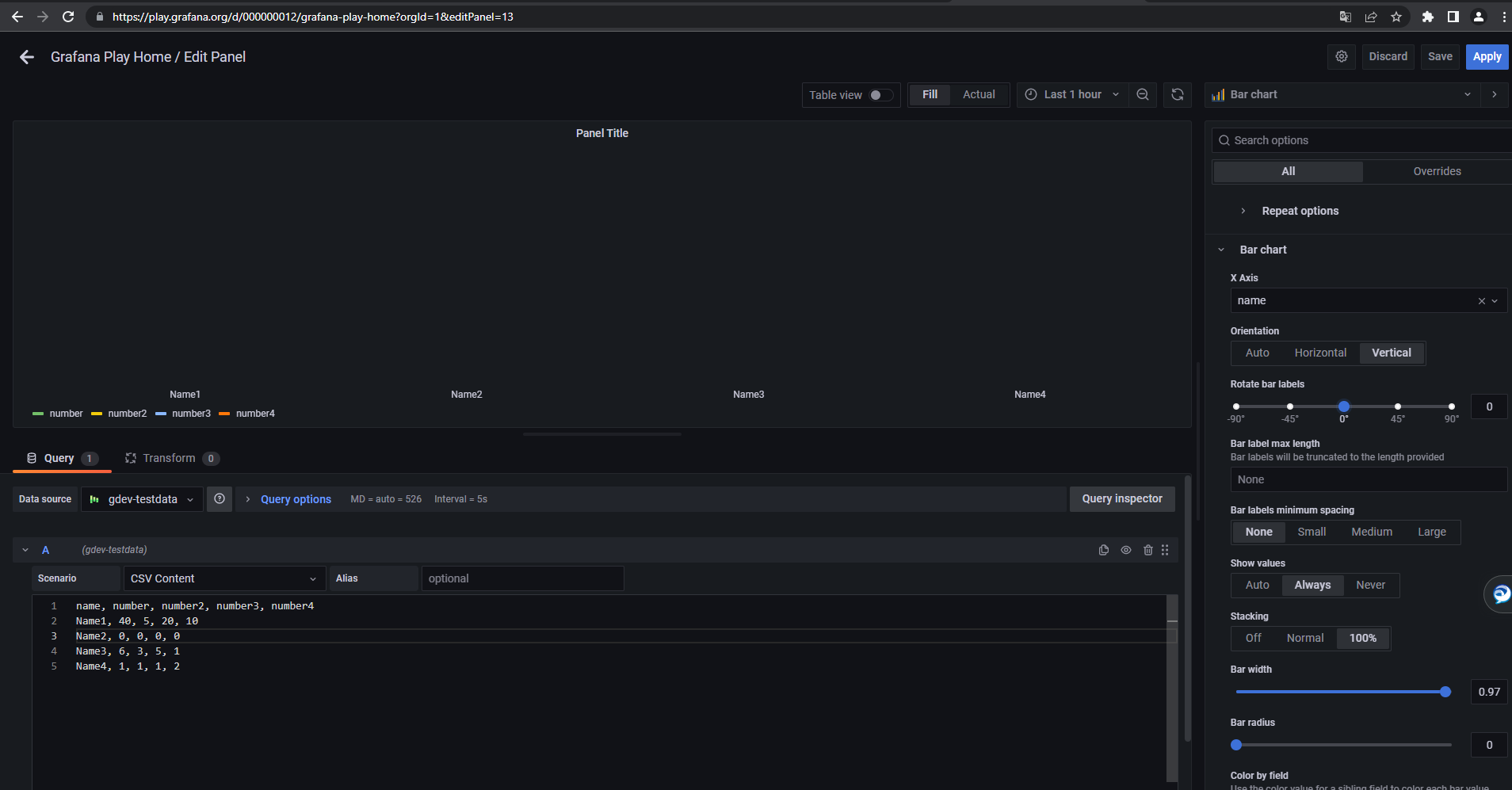Open the browser profile avatar

click(1479, 17)
